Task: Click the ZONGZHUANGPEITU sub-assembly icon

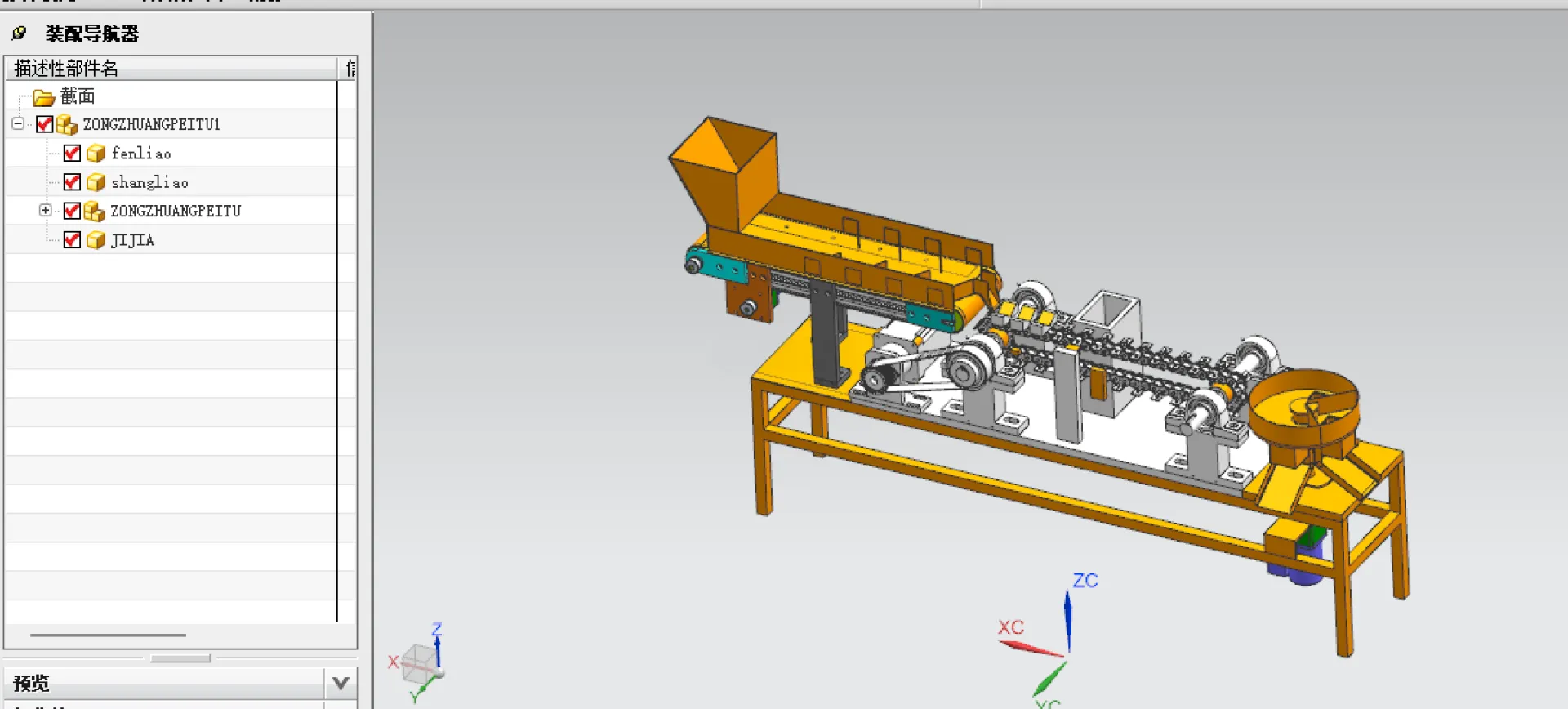Action: pos(95,212)
